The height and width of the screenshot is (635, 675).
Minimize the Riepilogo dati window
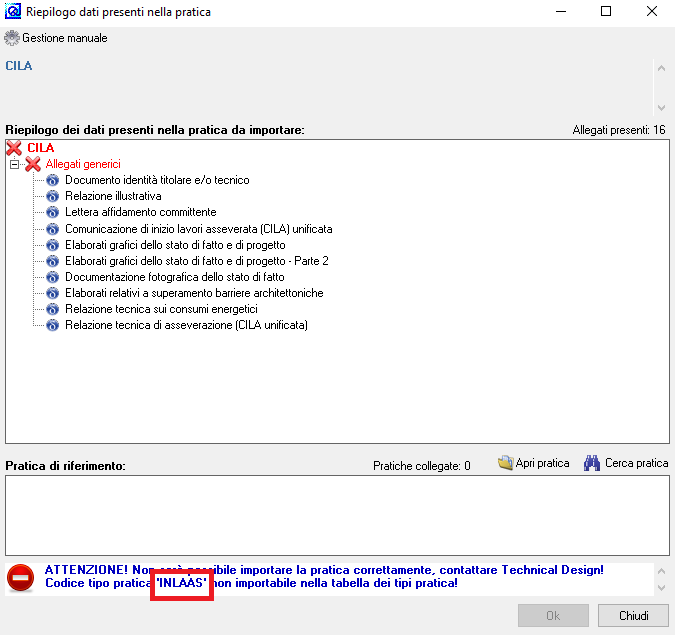(561, 11)
